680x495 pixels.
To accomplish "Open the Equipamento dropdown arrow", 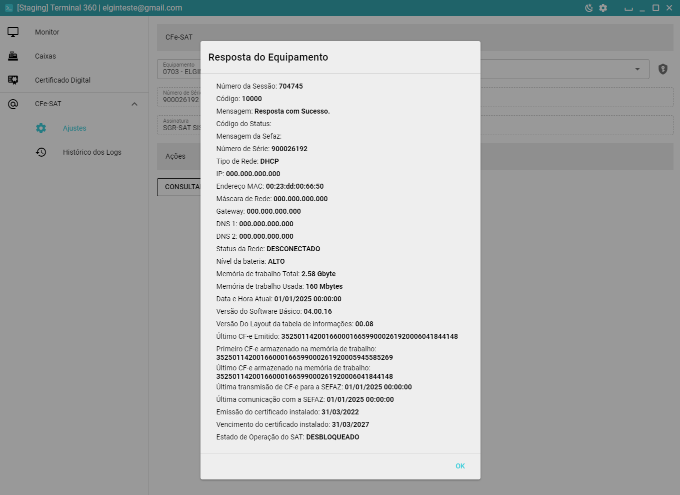I will coord(639,69).
